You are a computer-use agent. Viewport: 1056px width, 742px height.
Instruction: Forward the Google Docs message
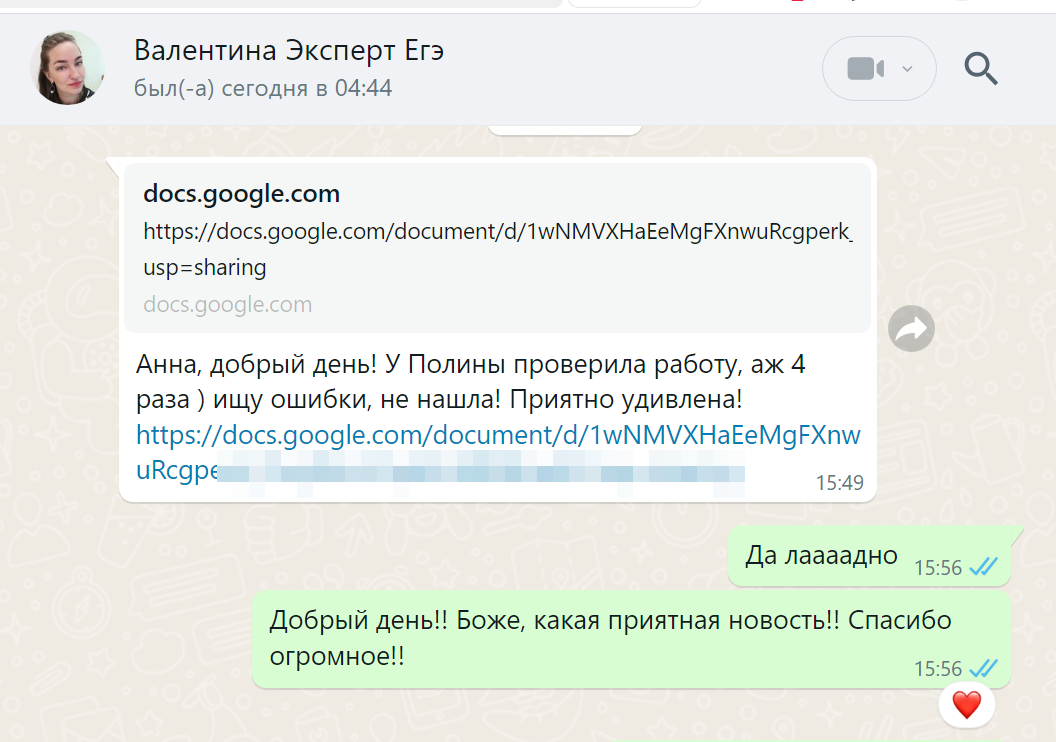(x=911, y=329)
